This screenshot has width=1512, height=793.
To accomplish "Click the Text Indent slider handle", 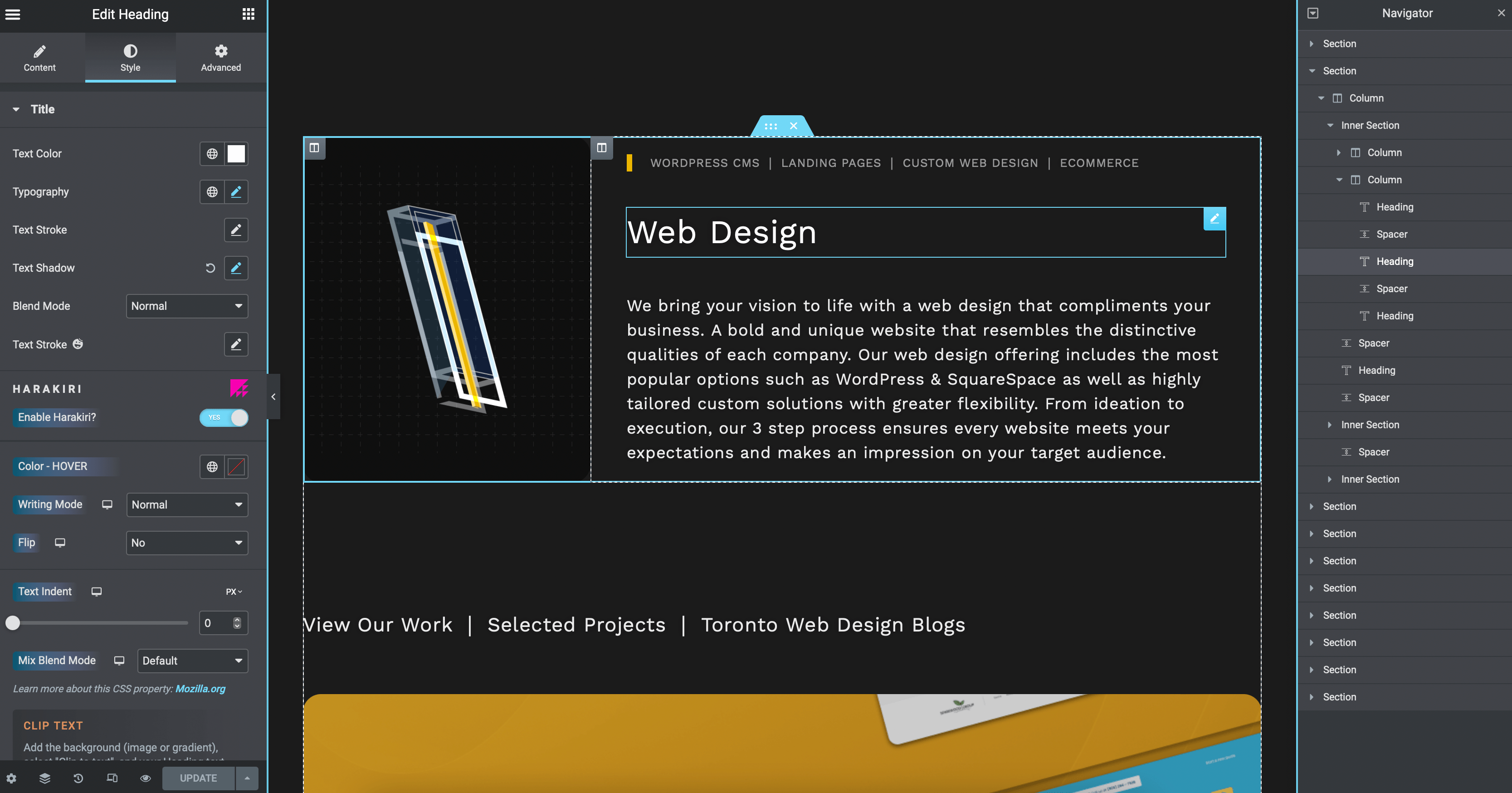I will 12,623.
